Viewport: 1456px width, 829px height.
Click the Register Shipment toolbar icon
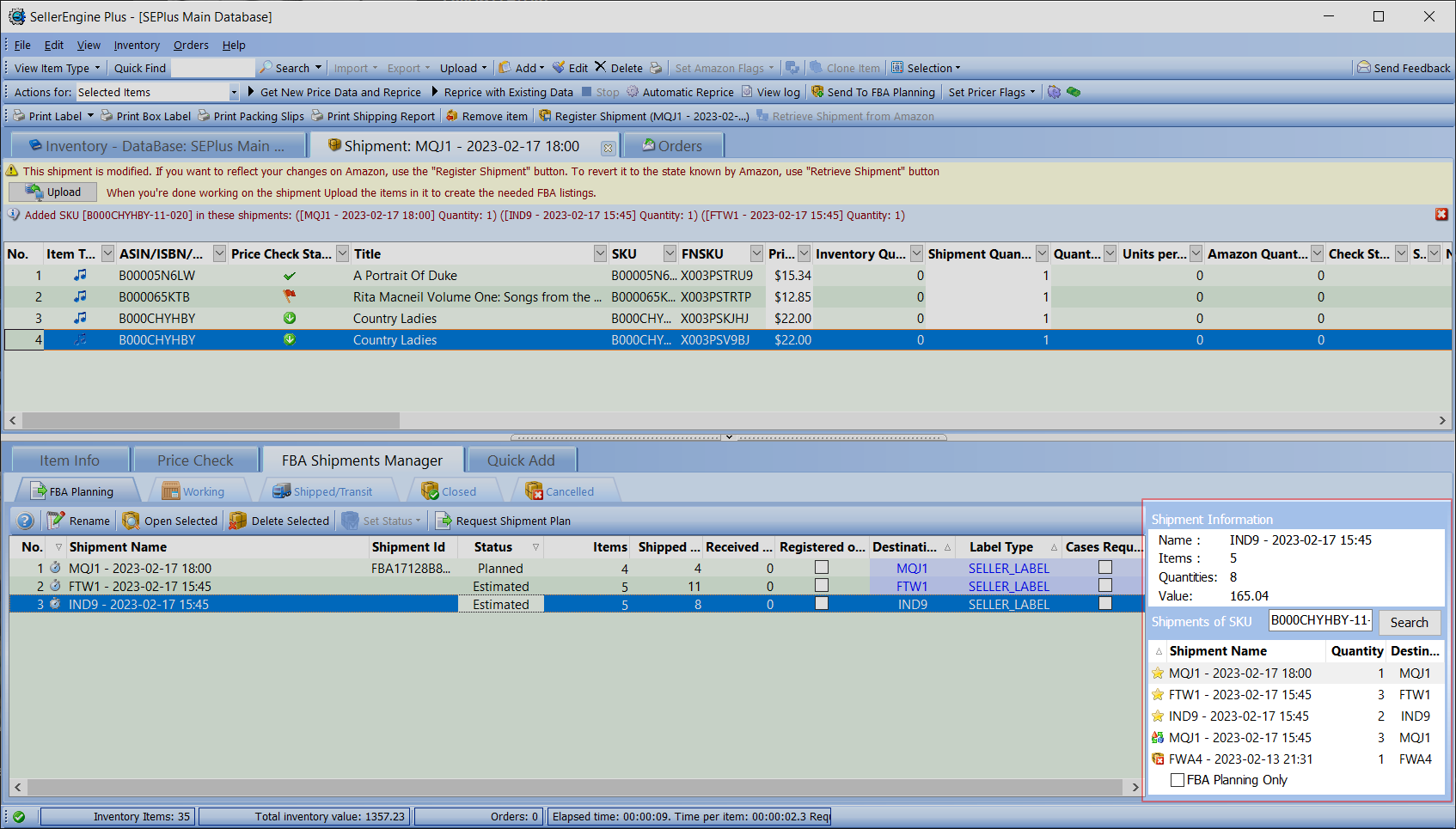click(545, 116)
